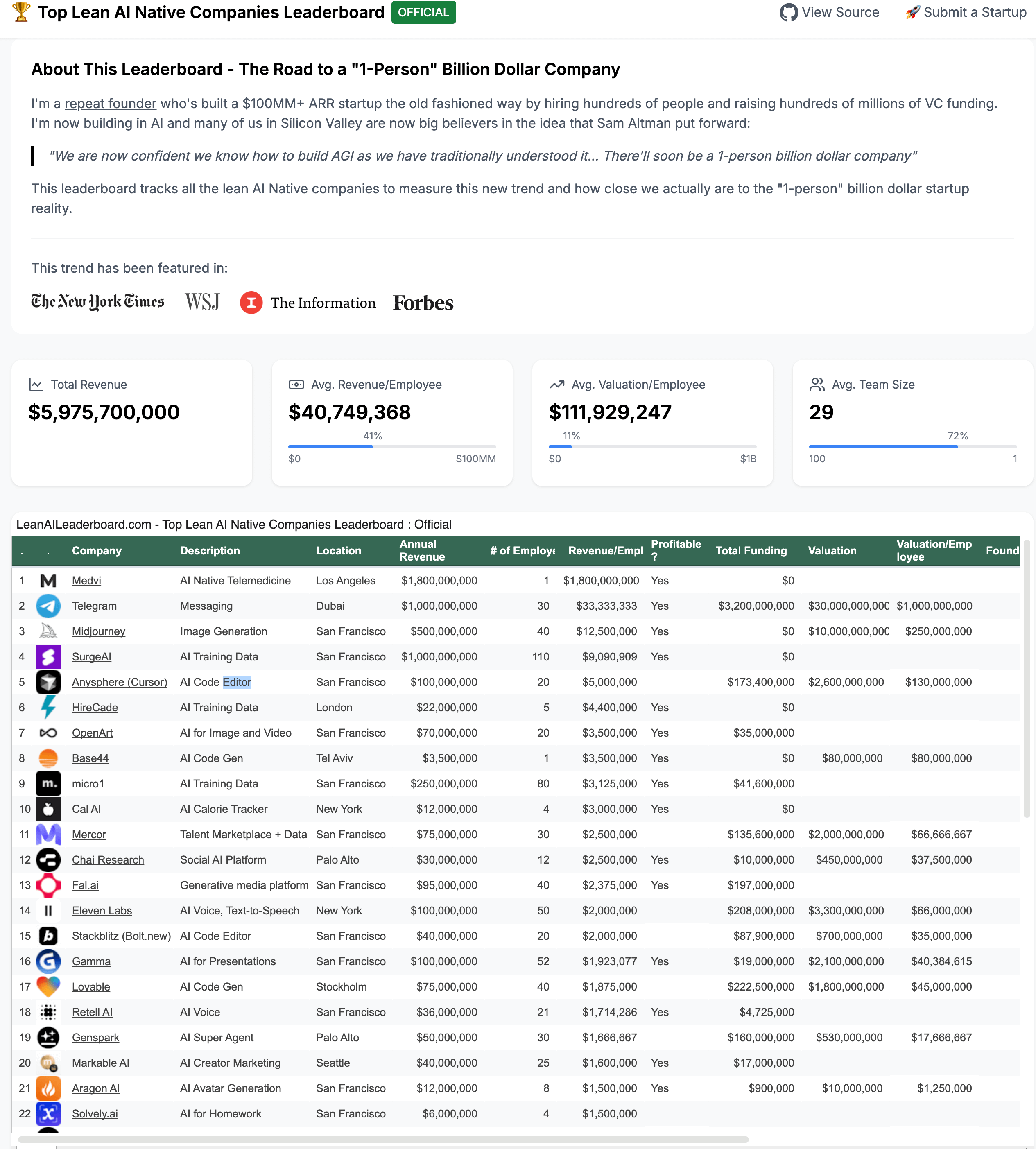The image size is (1036, 1149).
Task: Open the Eleven Labs company link
Action: pyautogui.click(x=102, y=911)
